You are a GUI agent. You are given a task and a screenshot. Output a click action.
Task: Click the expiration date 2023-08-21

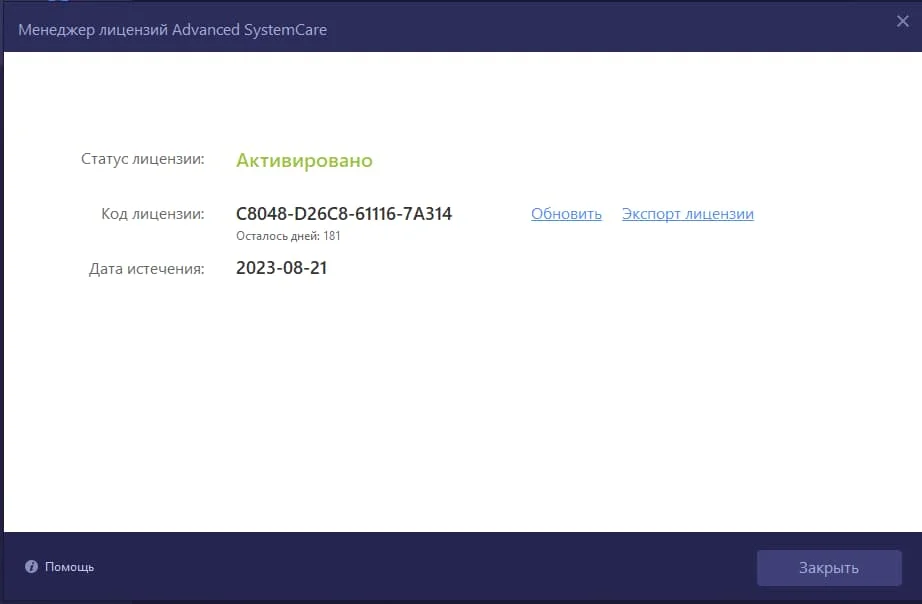pos(281,268)
